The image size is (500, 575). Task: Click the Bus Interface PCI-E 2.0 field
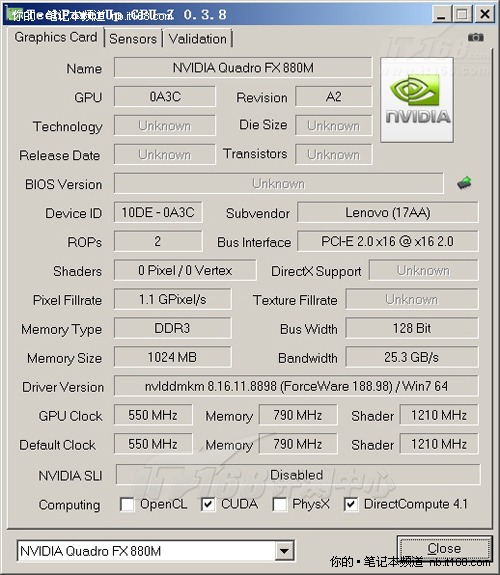[388, 241]
